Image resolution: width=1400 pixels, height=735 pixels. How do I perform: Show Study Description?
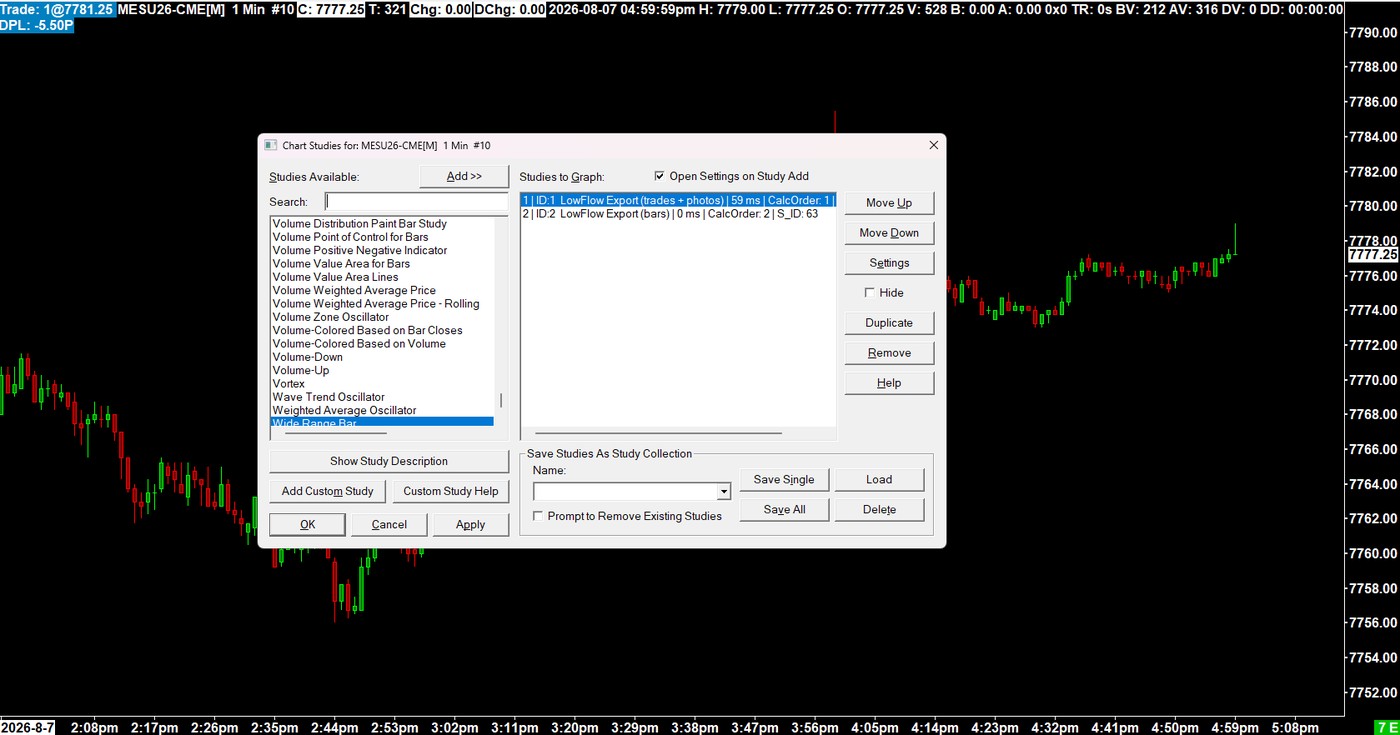[x=389, y=461]
